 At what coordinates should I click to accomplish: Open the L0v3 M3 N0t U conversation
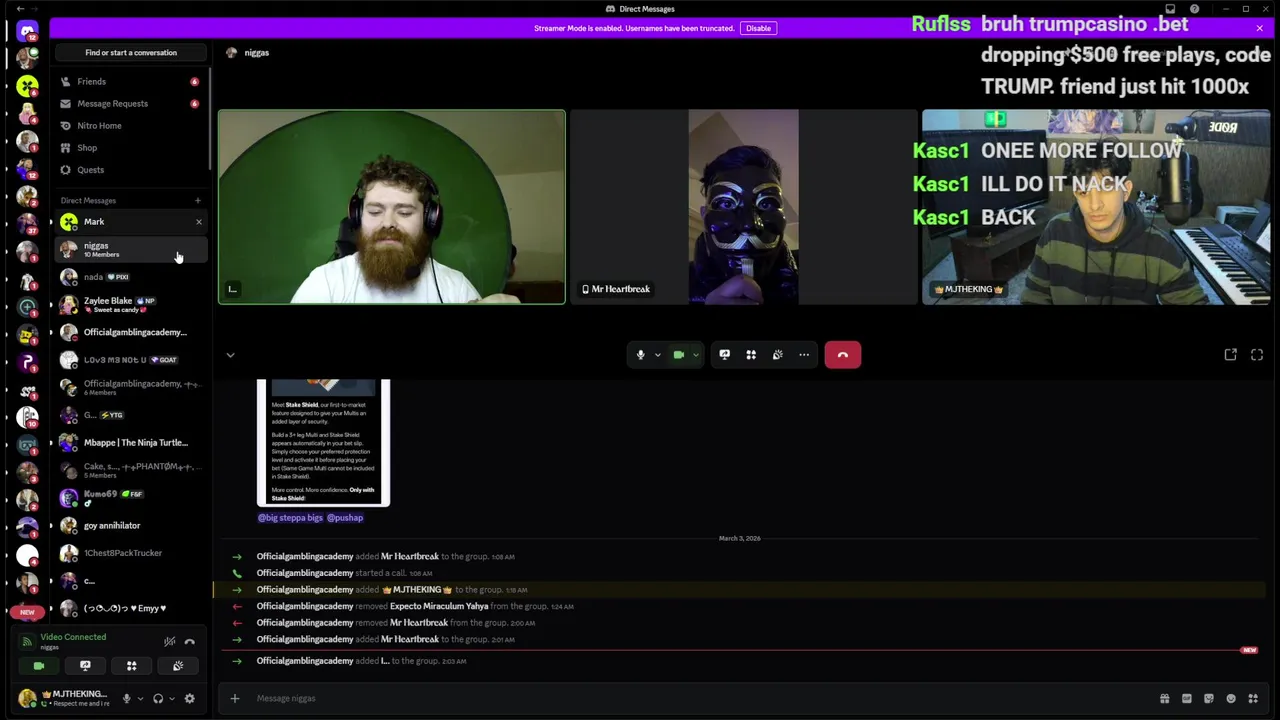(130, 359)
